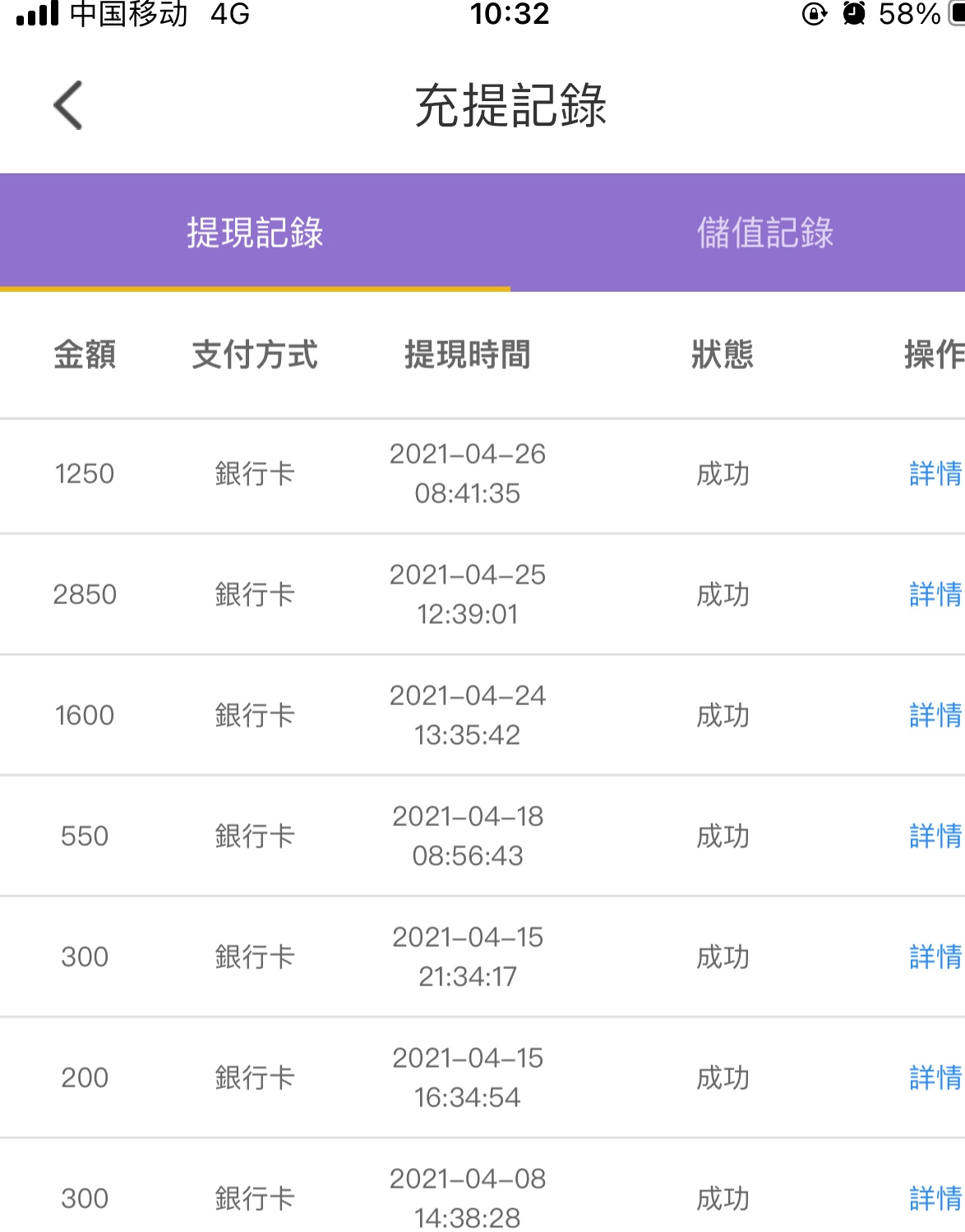Open 詳情 for the 1600 withdrawal
The height and width of the screenshot is (1232, 965).
click(935, 715)
